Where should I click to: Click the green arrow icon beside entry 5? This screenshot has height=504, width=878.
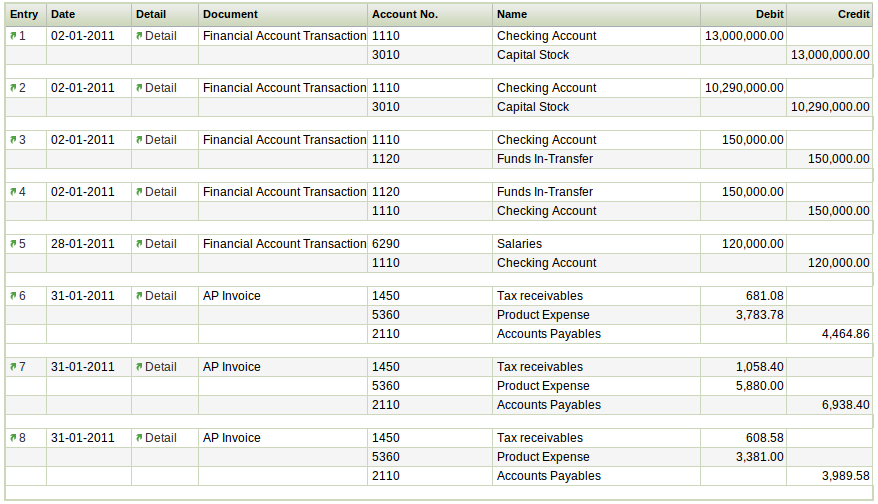(x=14, y=244)
